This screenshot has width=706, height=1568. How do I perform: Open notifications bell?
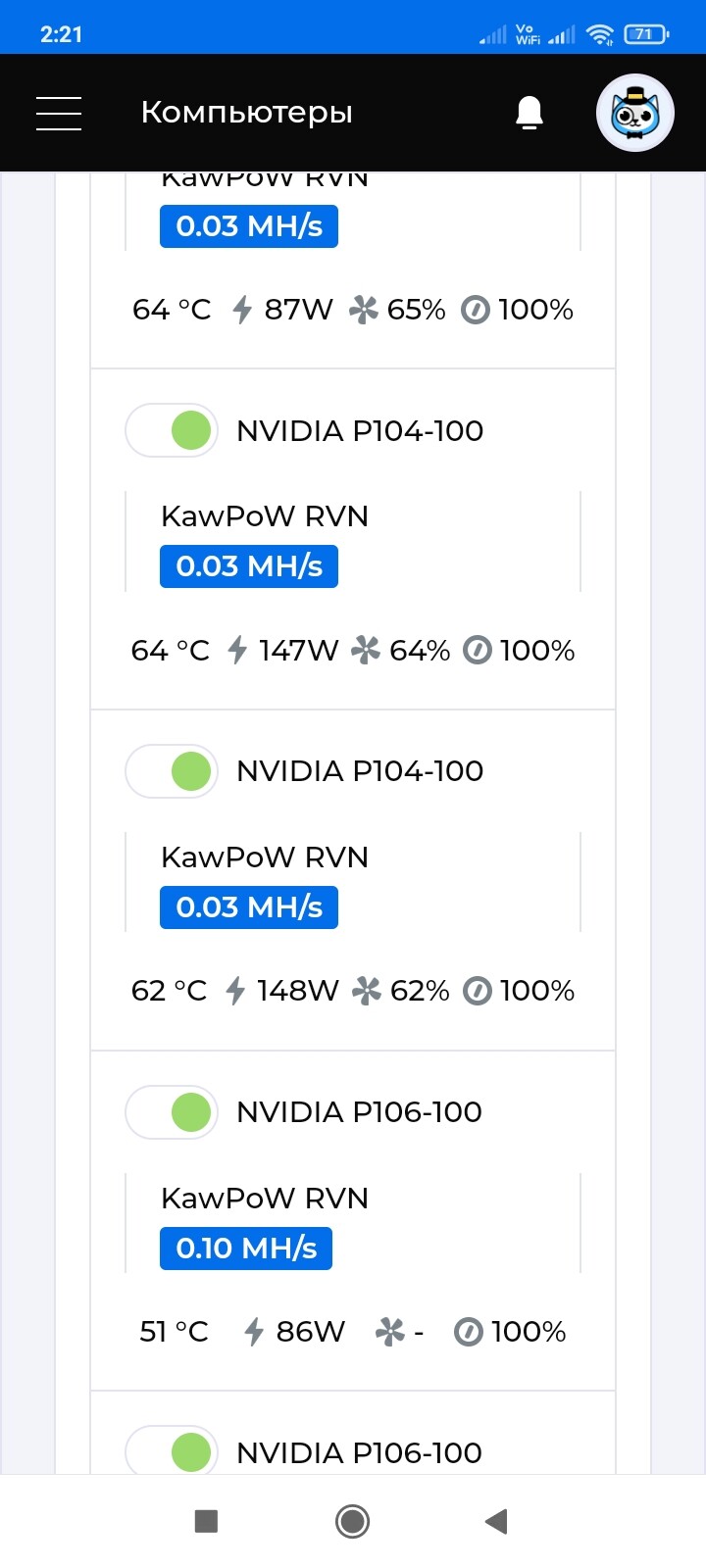[529, 113]
